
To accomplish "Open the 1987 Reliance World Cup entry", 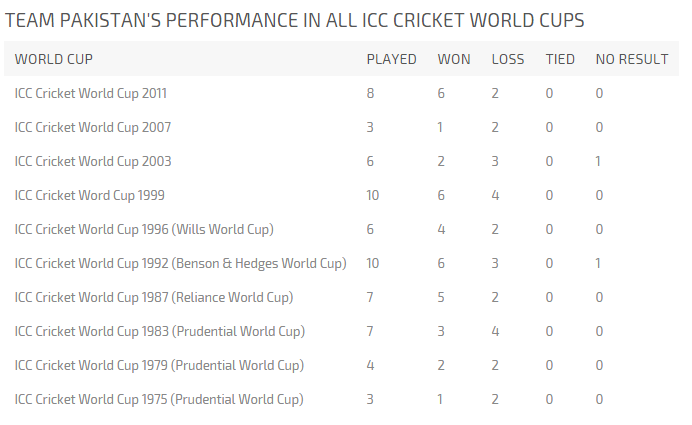I will pos(154,297).
